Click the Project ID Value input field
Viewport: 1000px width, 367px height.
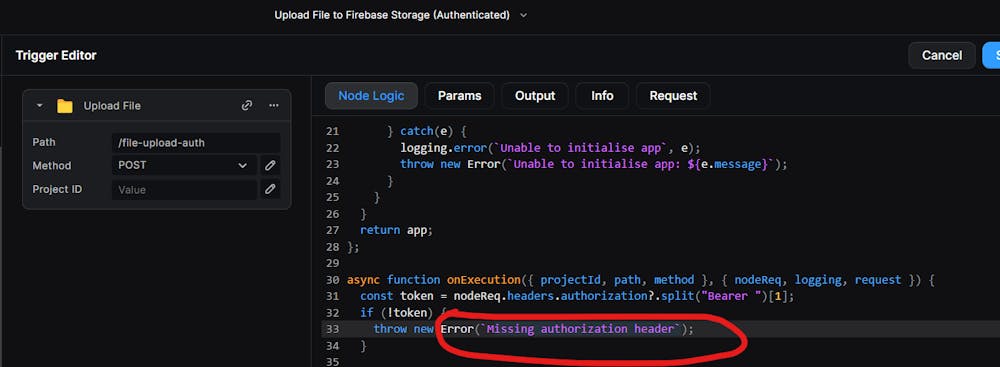point(184,190)
